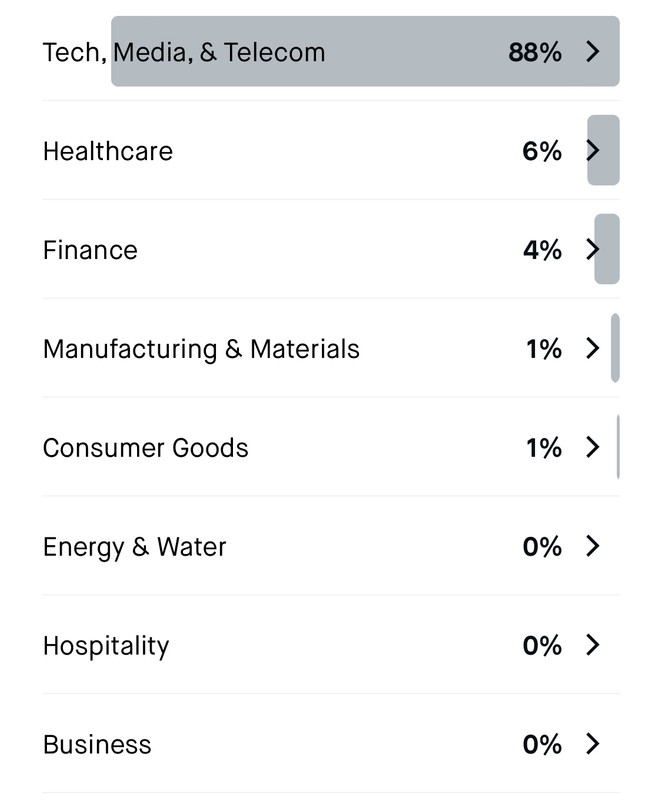Expand the Tech, Media, & Telecom chevron
The height and width of the screenshot is (800, 662).
point(592,52)
